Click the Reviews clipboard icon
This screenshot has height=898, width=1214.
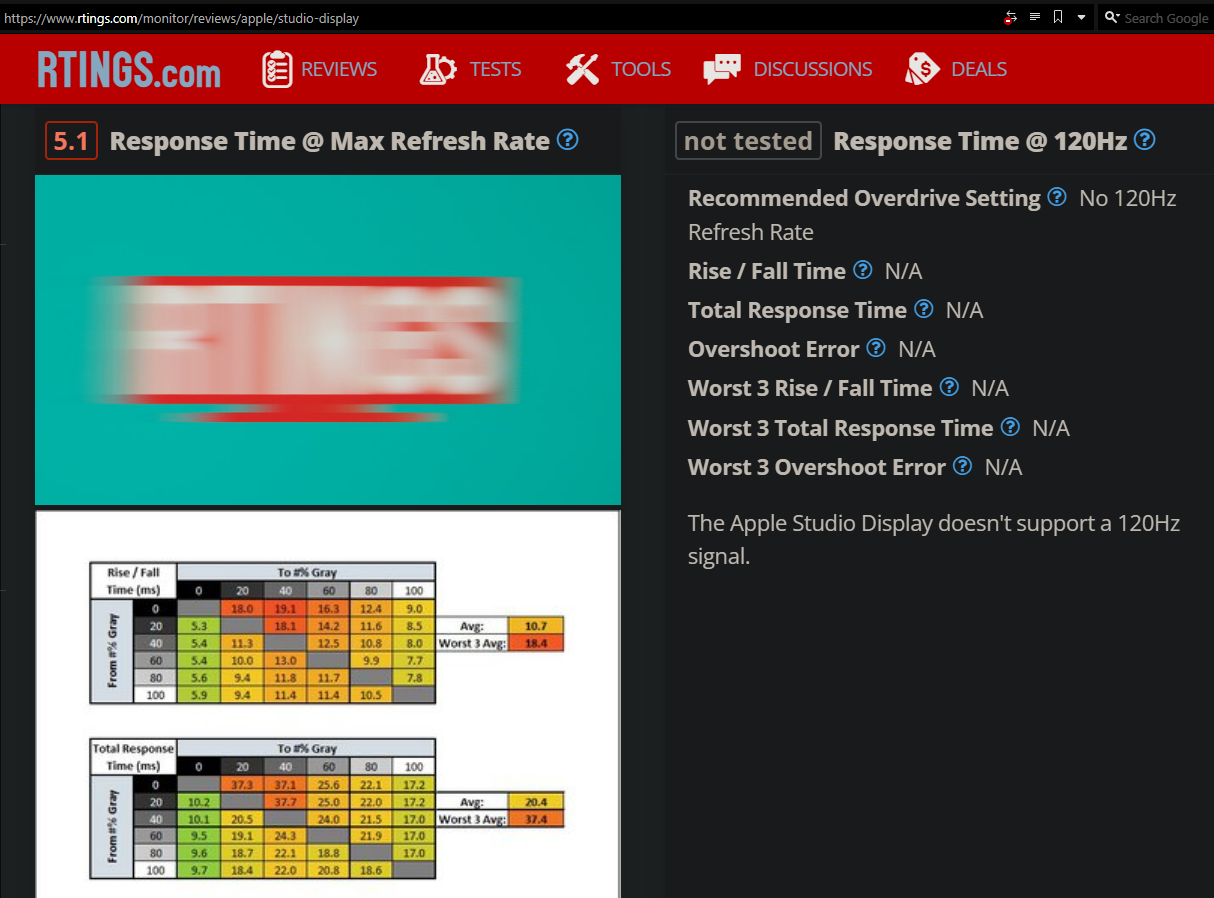tap(277, 69)
